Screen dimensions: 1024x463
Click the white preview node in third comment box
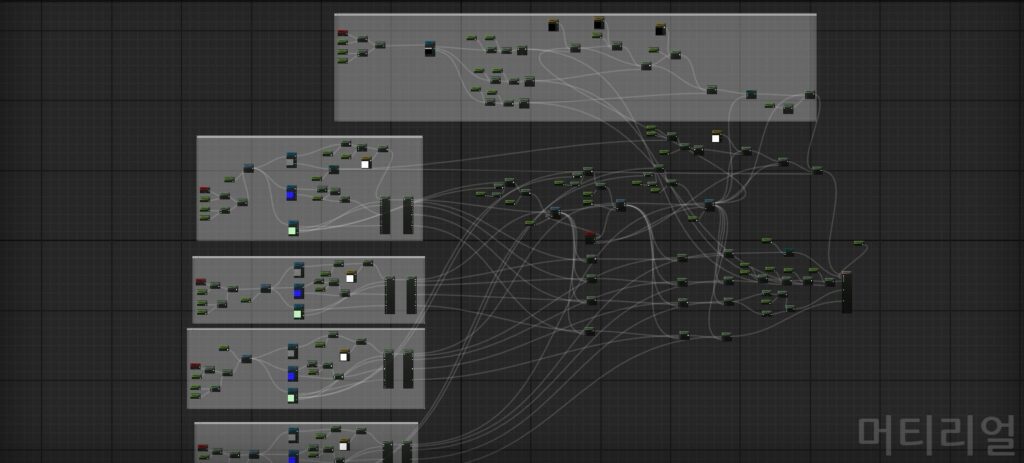tap(350, 277)
